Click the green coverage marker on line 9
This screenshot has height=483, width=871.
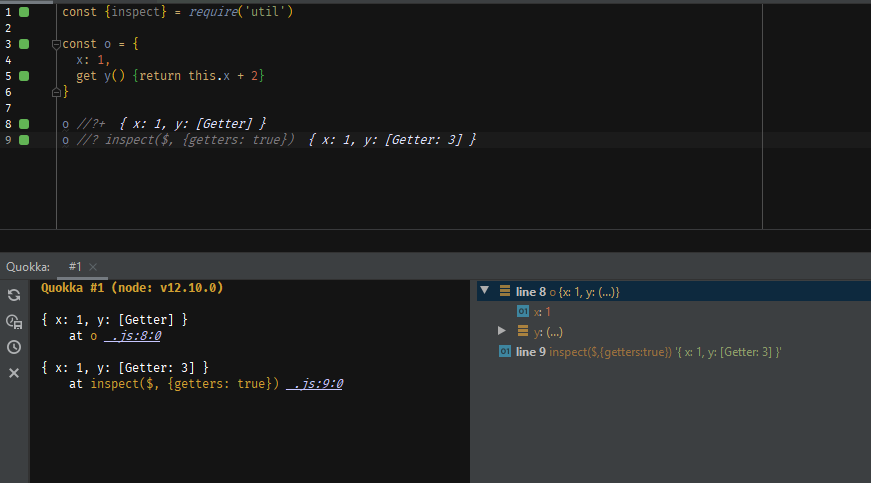pyautogui.click(x=24, y=140)
